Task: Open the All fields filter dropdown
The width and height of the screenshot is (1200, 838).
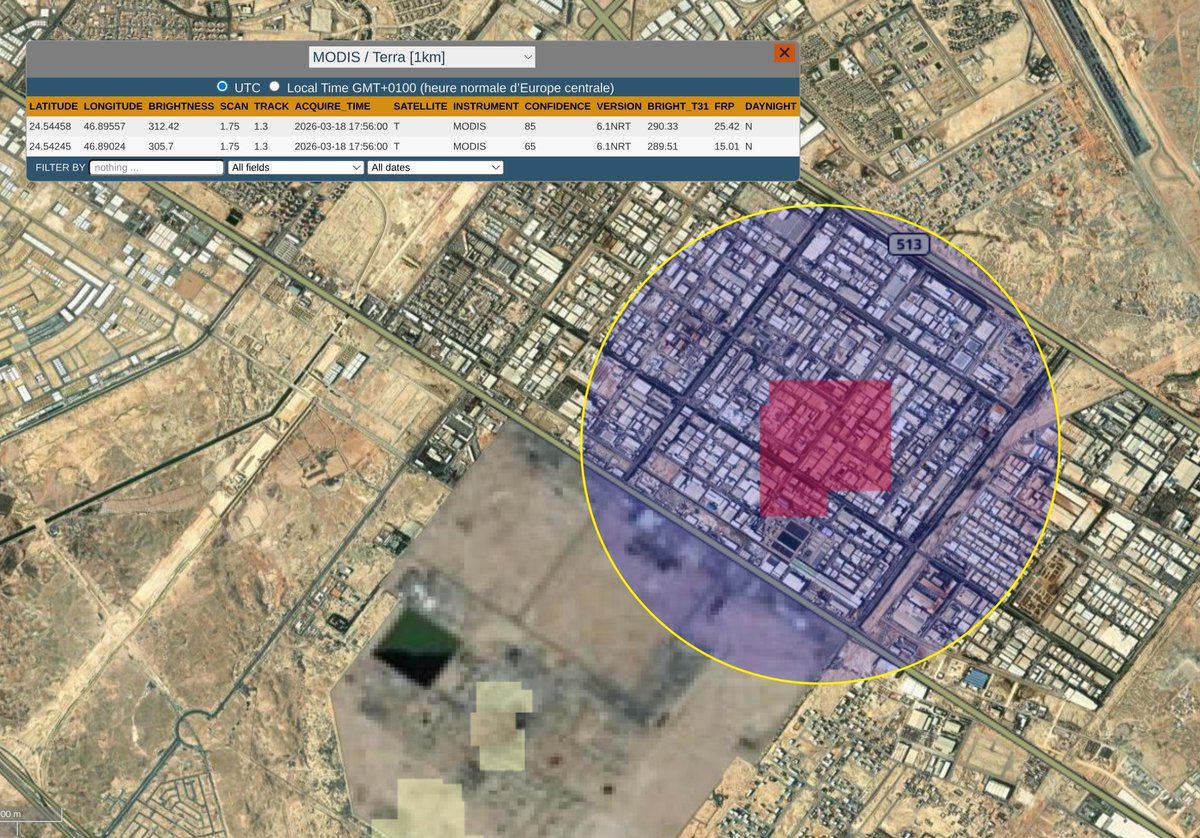Action: [295, 167]
